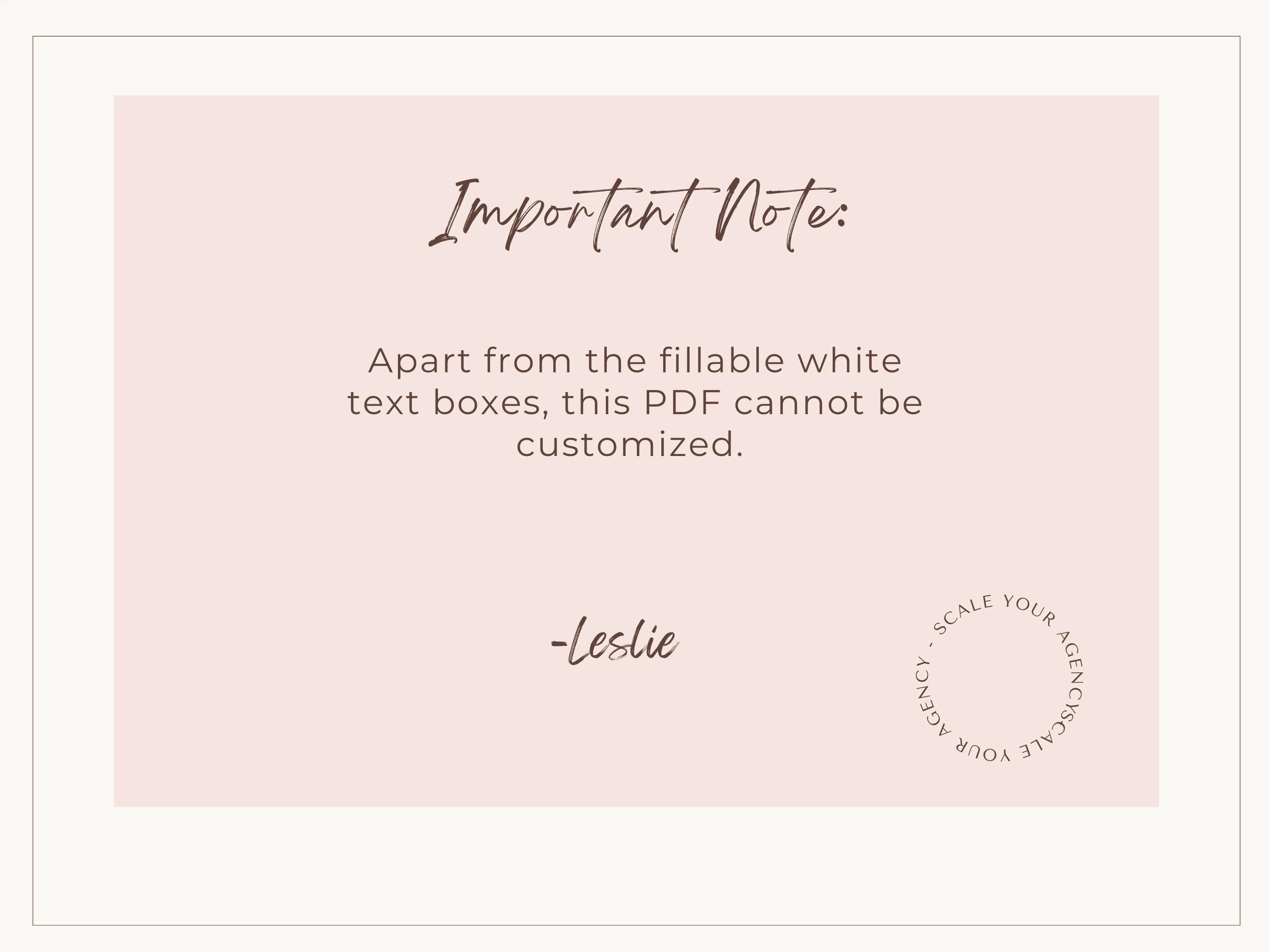Image resolution: width=1270 pixels, height=952 pixels.
Task: Click the word 'this' before PDF
Action: point(596,403)
